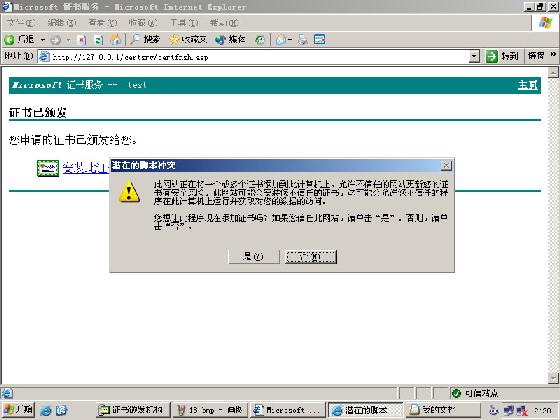Click the 可信站点 trusted sites status icon
The image size is (560, 420).
pos(456,393)
